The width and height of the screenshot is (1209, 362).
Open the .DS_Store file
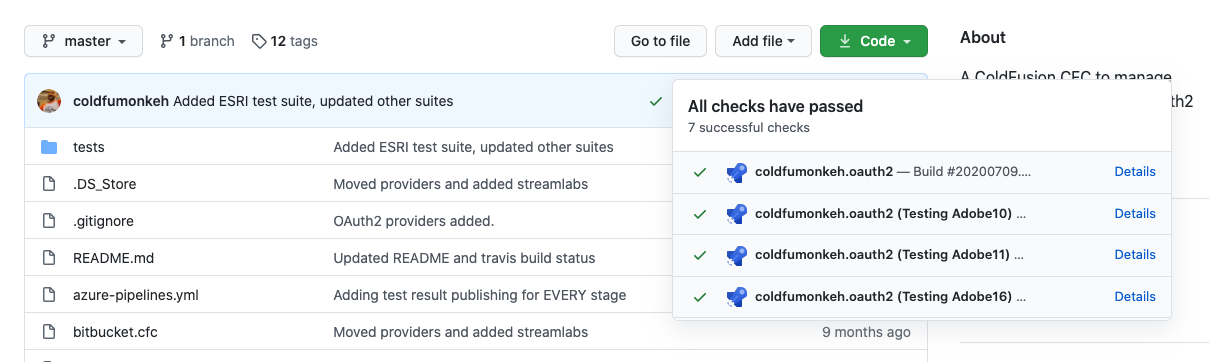tap(105, 184)
